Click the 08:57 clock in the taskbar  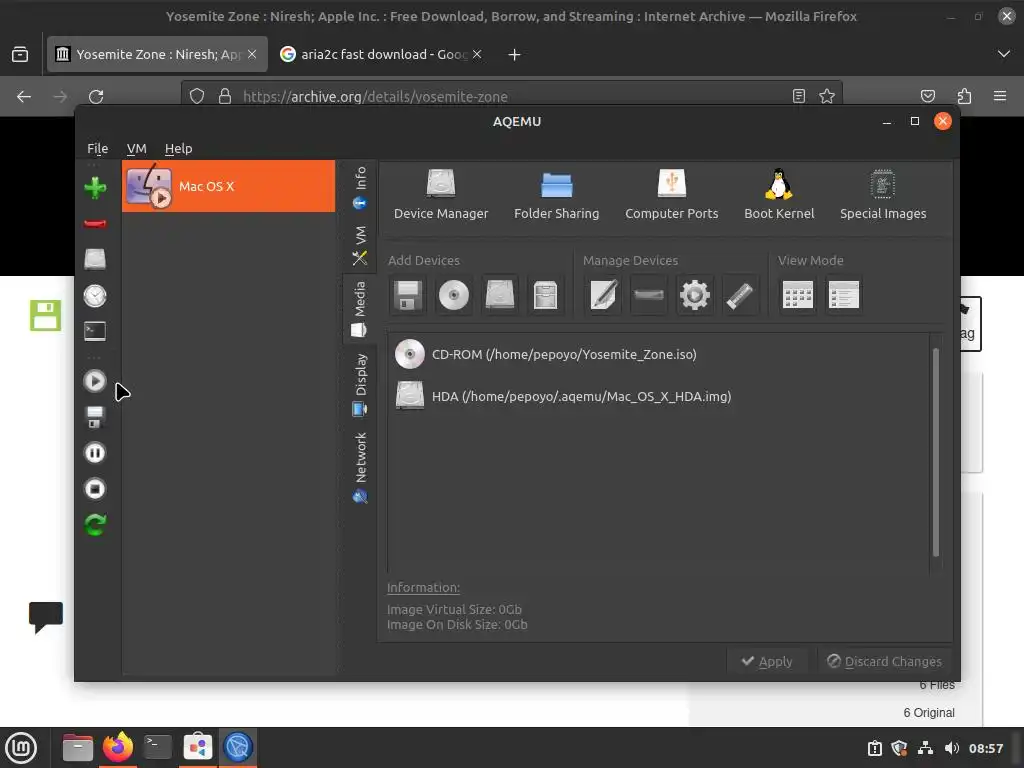985,748
